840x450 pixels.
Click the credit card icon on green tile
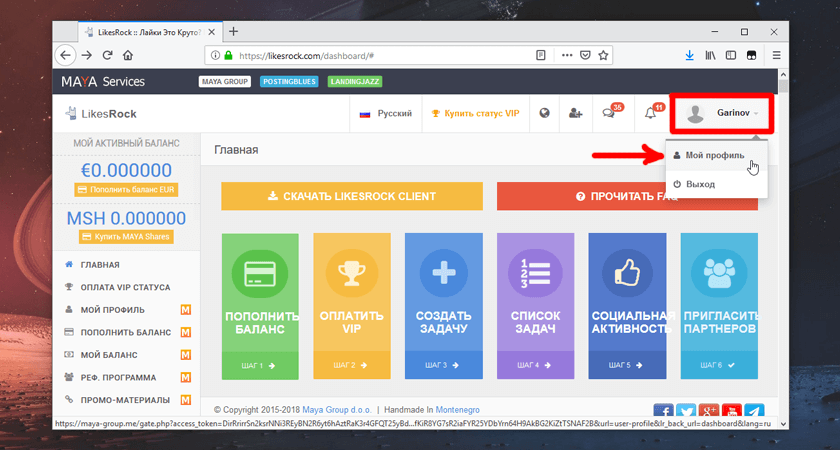260,274
